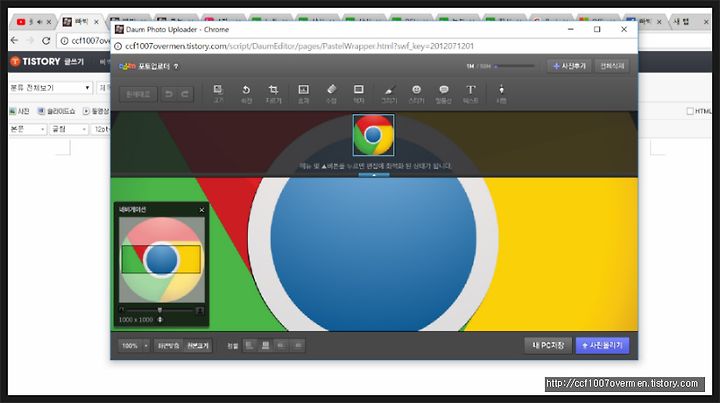Click the photo insert button in editor
Viewport: 720px width, 403px height.
click(x=19, y=111)
